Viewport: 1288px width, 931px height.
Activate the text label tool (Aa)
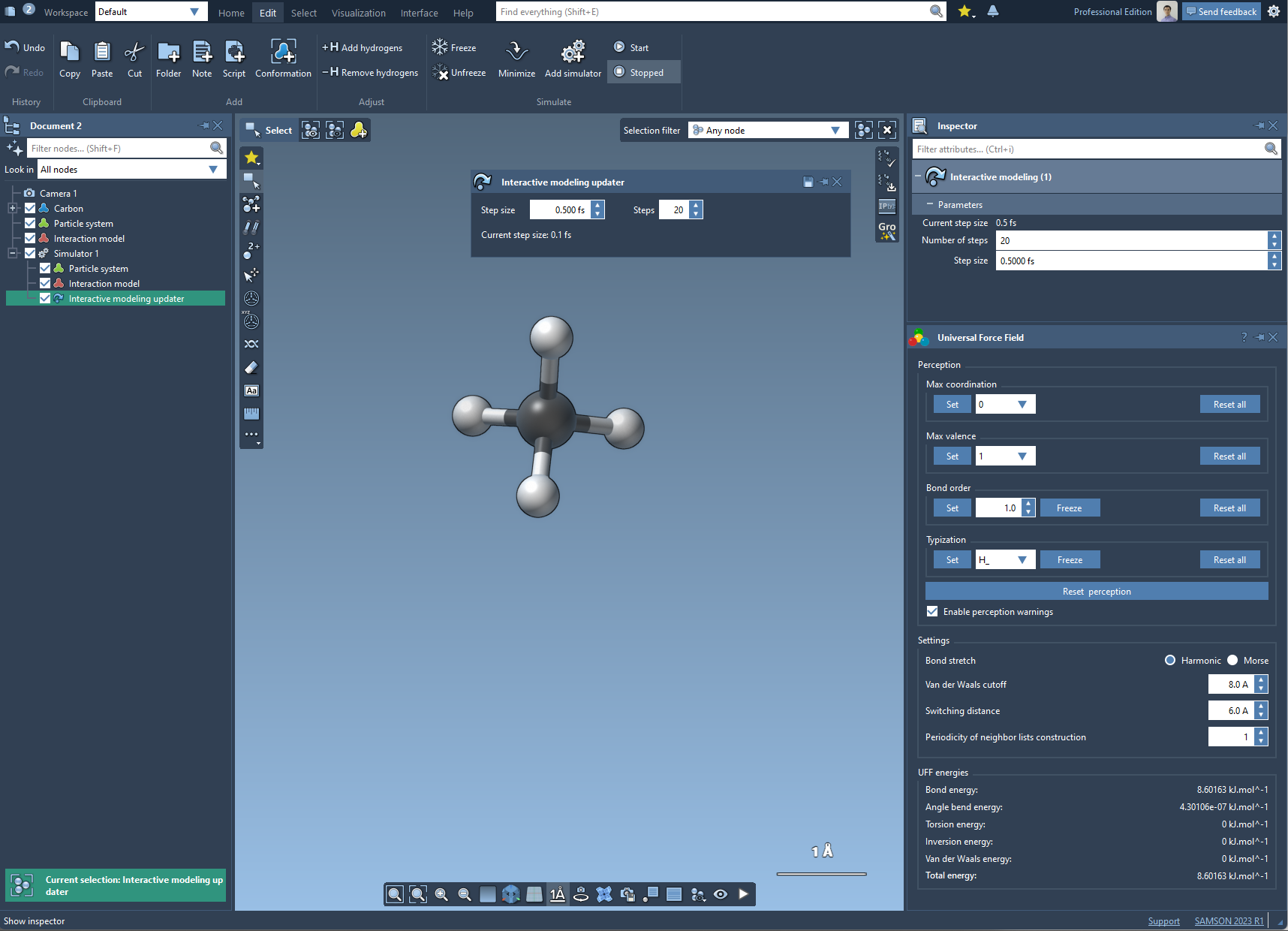251,390
